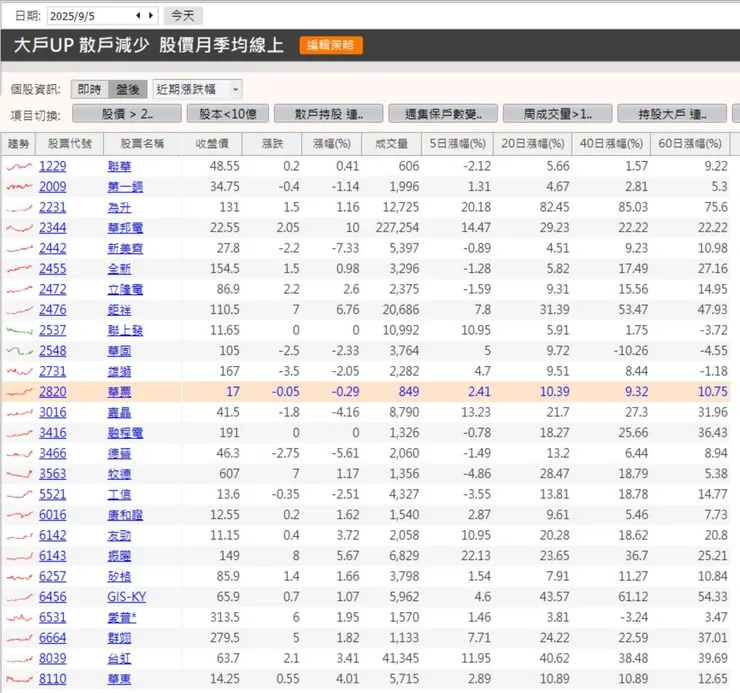
Task: Open stock code 2231 link
Action: pyautogui.click(x=52, y=207)
